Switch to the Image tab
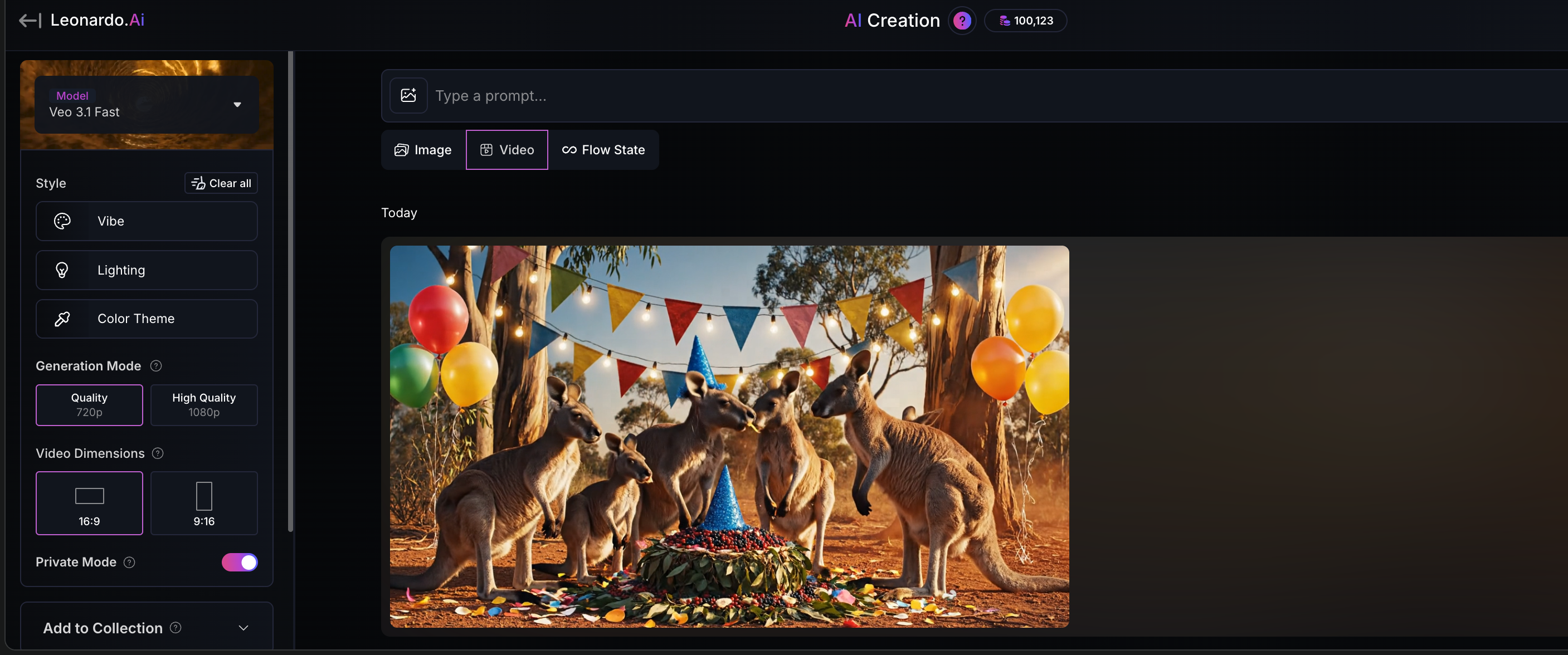 [423, 150]
